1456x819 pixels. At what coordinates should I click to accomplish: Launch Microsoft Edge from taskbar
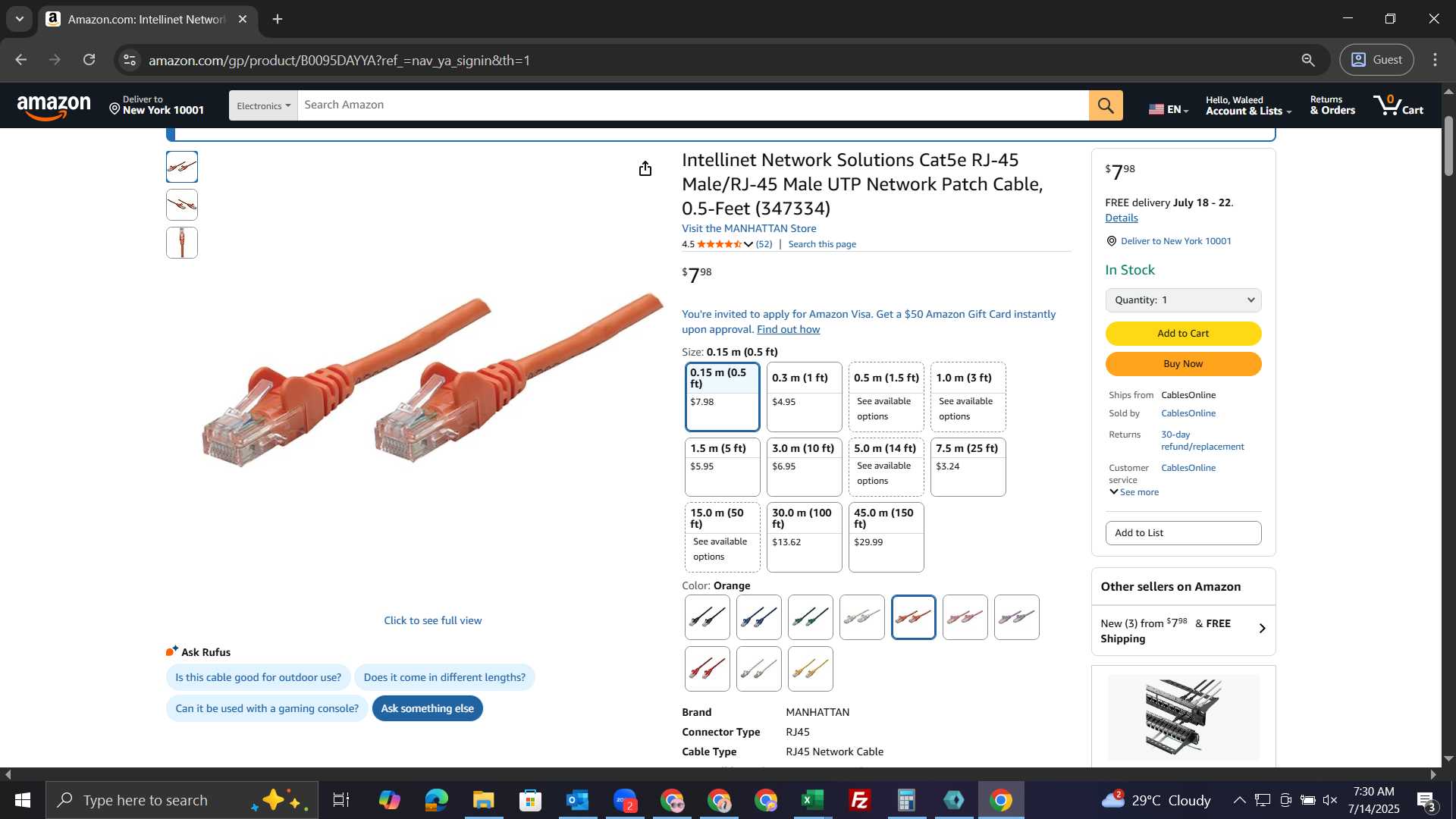(436, 800)
